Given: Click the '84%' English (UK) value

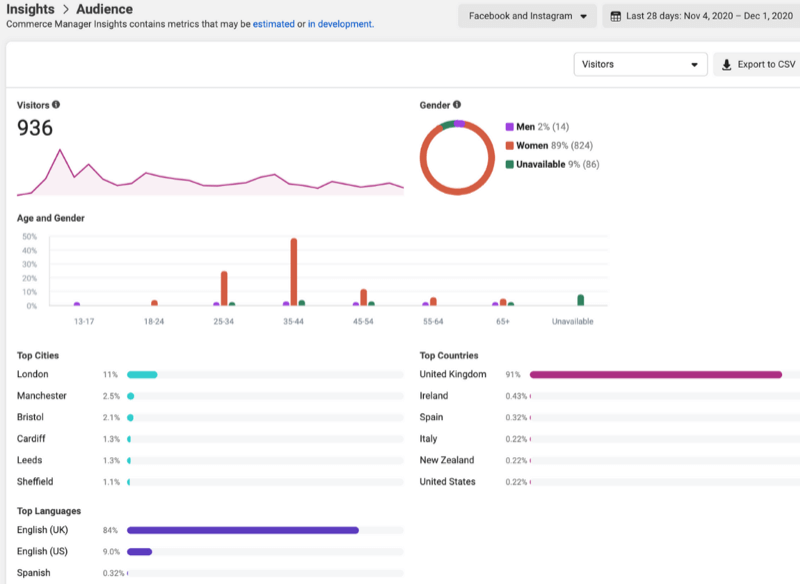Looking at the screenshot, I should (x=110, y=530).
